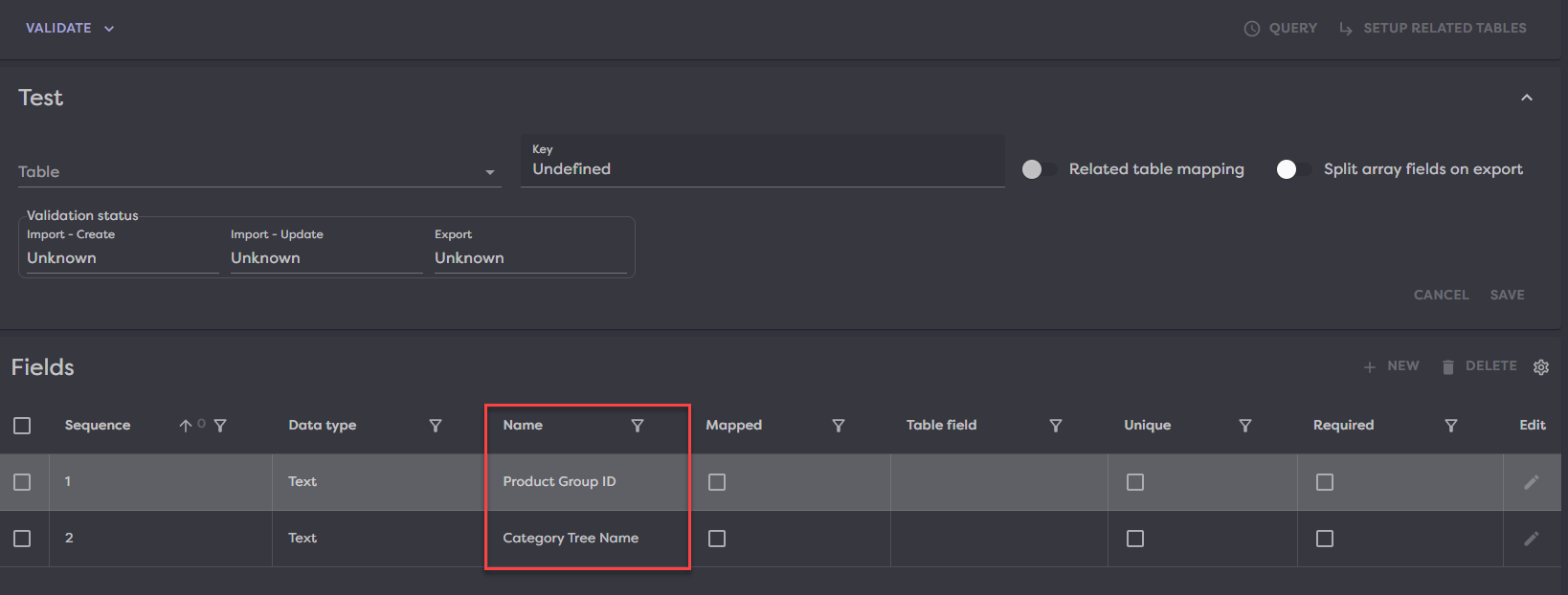1568x595 pixels.
Task: Click the Required column filter icon
Action: [x=1451, y=426]
